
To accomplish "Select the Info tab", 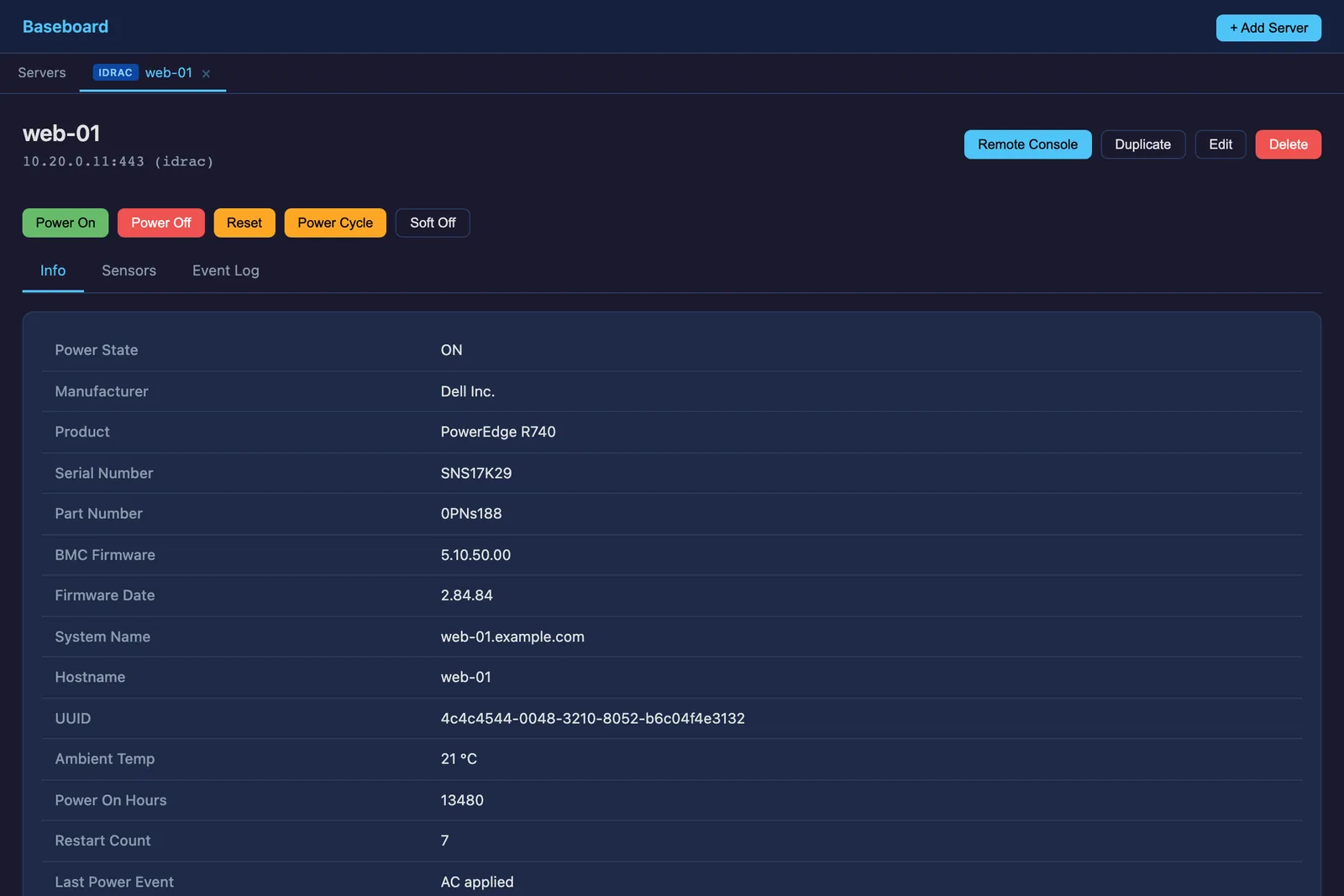I will point(53,270).
